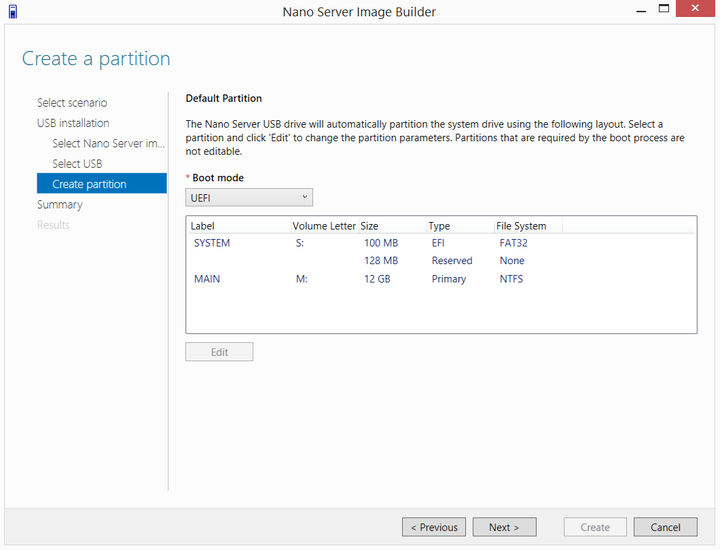Cancel the wizard
Image resolution: width=720 pixels, height=550 pixels.
pyautogui.click(x=665, y=528)
